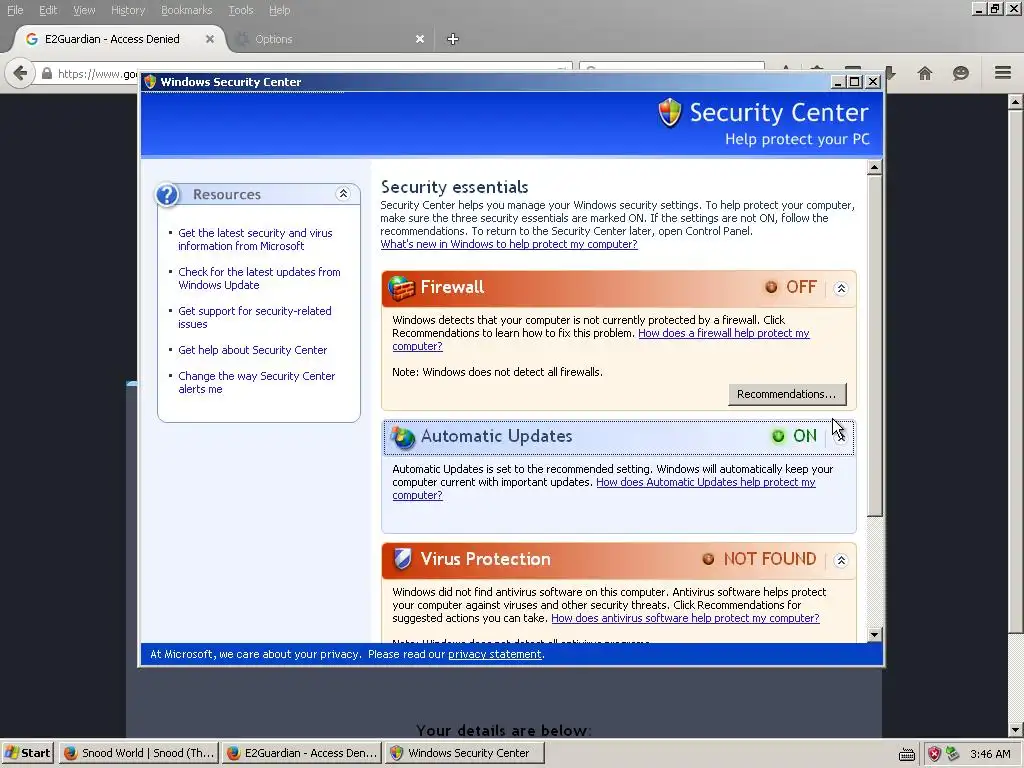The width and height of the screenshot is (1024, 768).
Task: Click the Firewall brick wall icon
Action: click(402, 288)
